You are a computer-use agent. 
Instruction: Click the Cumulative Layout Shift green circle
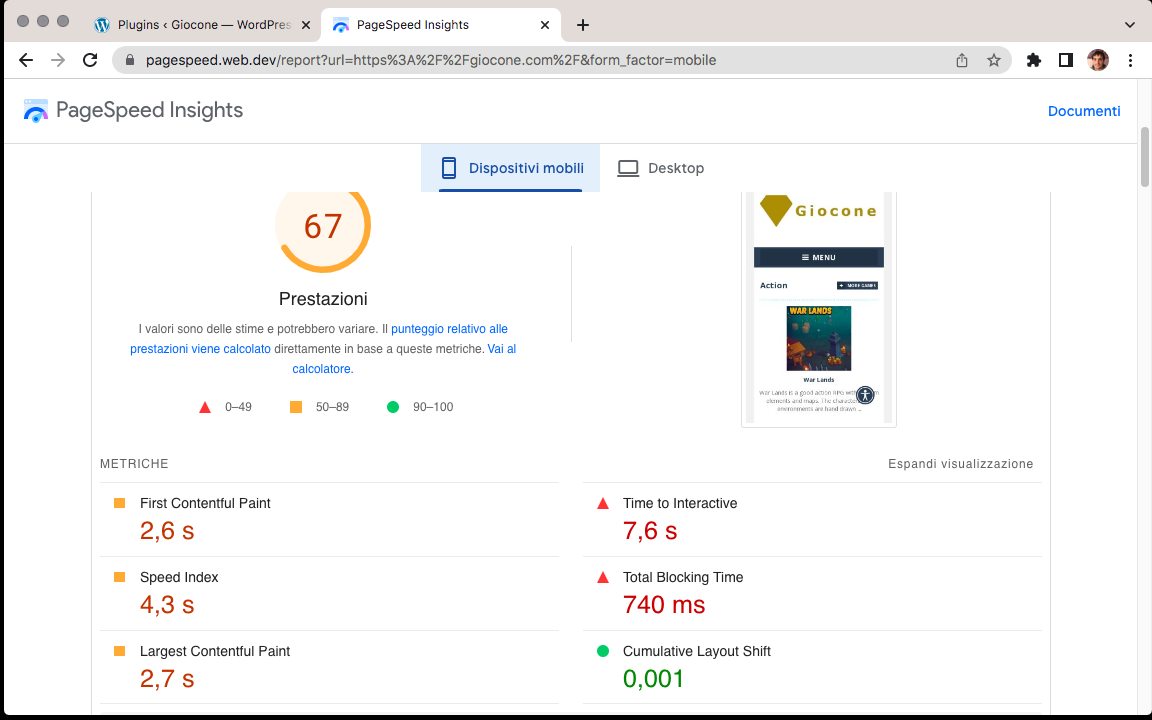pos(603,651)
